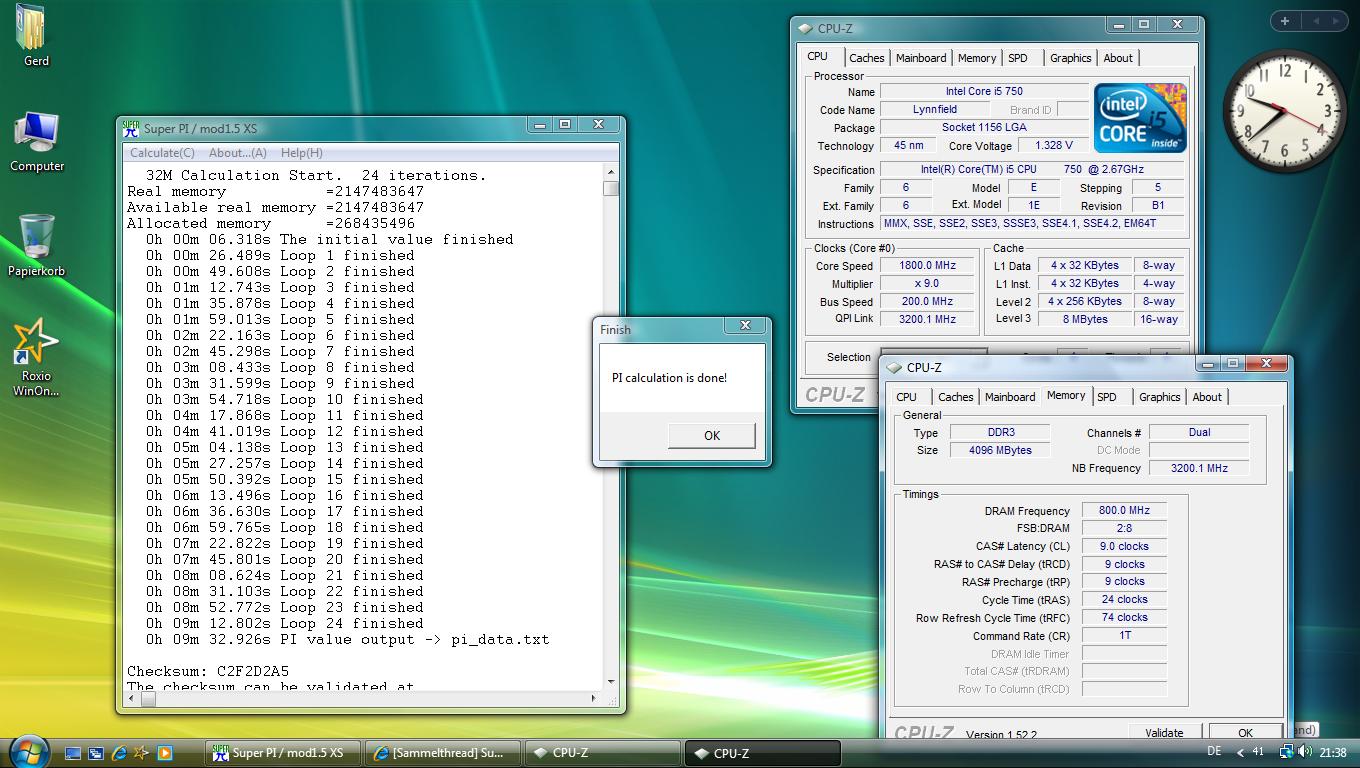
Task: Open the Calculate(C) menu in Super PI
Action: (x=162, y=153)
